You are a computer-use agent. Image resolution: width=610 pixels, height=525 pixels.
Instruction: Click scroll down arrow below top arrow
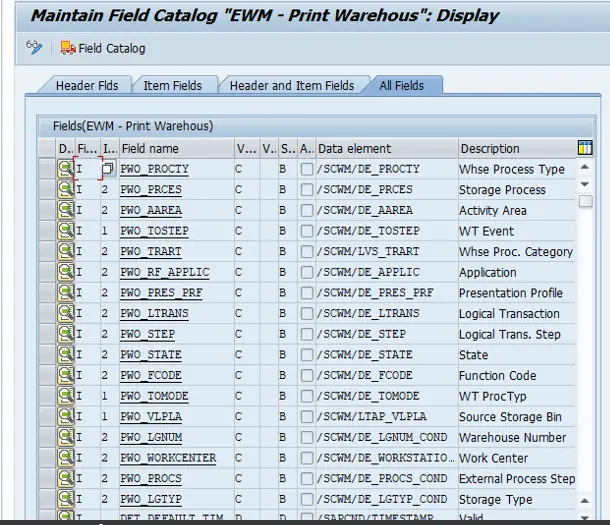coord(585,184)
